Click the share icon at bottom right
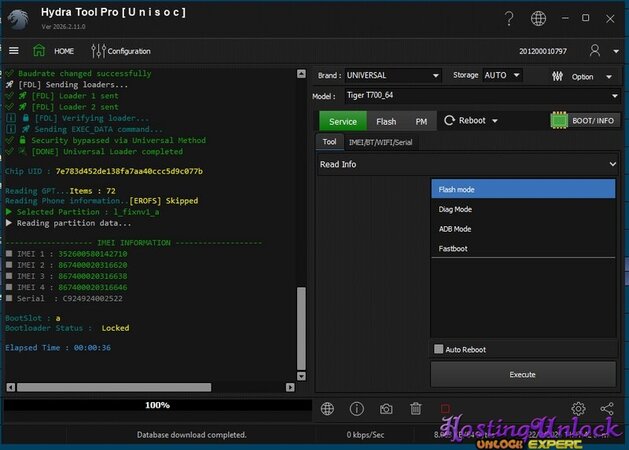This screenshot has height=450, width=629. (x=607, y=408)
